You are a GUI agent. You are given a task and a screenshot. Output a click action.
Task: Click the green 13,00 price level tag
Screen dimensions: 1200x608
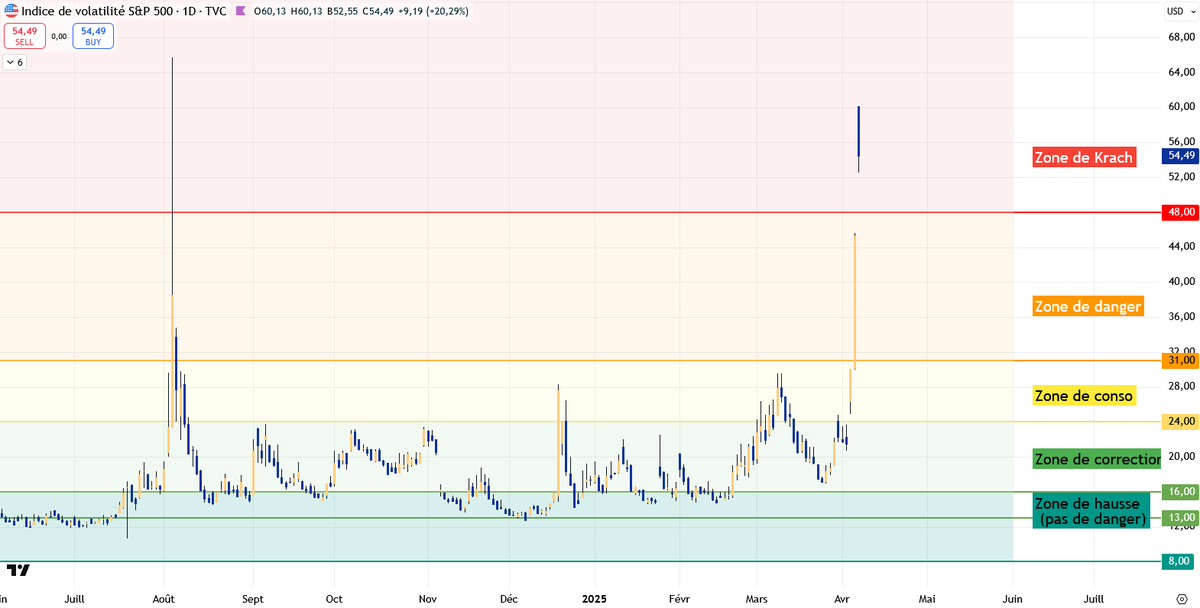(1180, 517)
